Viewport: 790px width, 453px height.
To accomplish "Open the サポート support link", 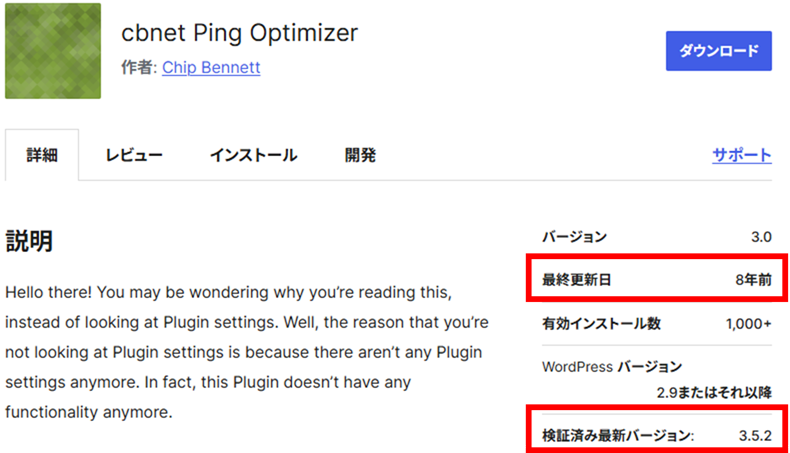I will coord(741,155).
